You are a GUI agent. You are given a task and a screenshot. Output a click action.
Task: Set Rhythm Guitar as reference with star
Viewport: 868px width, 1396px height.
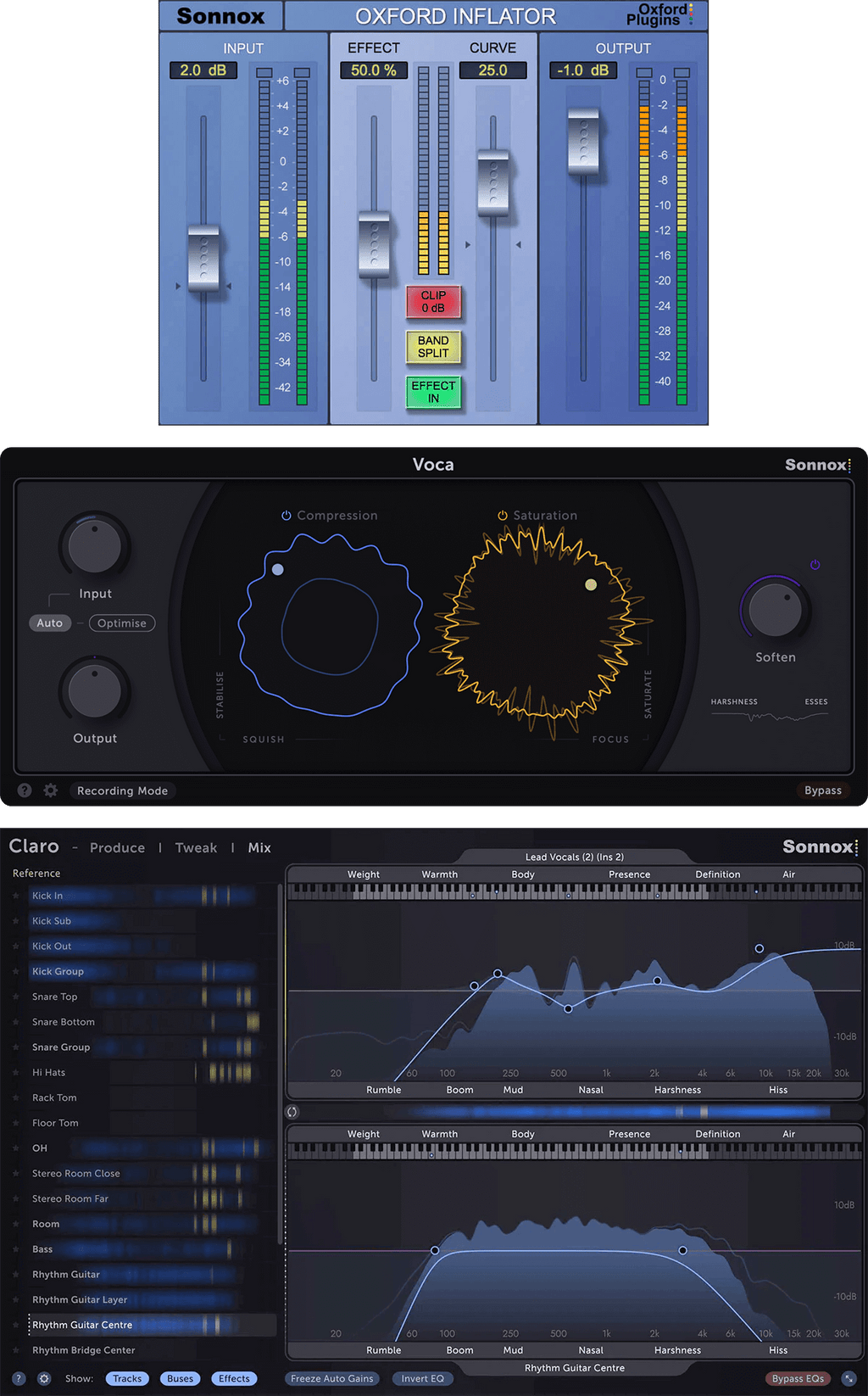coord(16,1275)
